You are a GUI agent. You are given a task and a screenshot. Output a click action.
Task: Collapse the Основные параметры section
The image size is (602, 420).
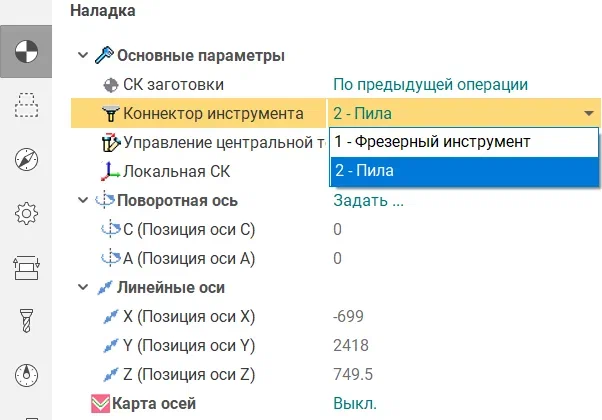click(83, 55)
